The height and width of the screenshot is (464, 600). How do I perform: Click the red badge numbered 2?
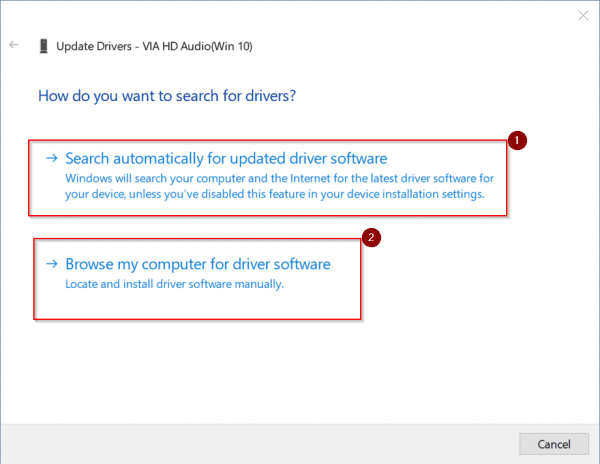click(370, 239)
